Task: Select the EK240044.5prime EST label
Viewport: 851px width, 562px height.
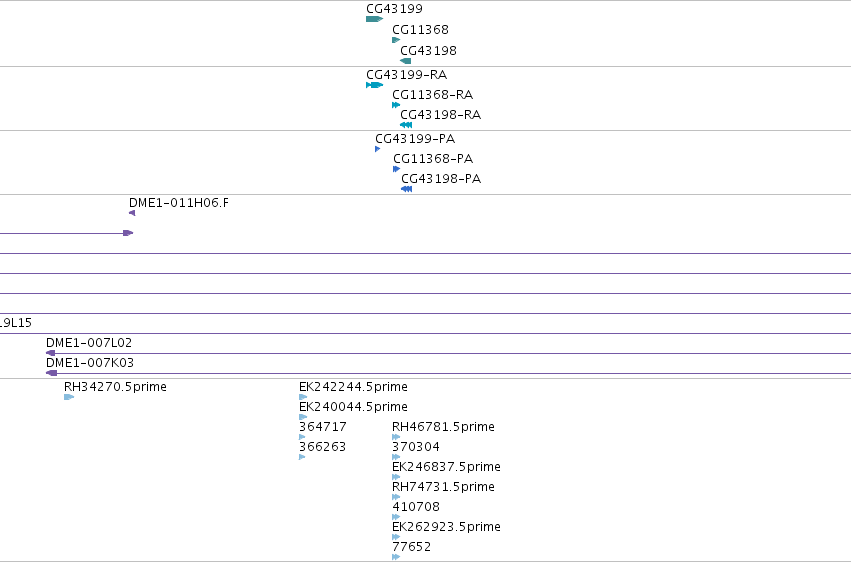Action: [x=353, y=406]
